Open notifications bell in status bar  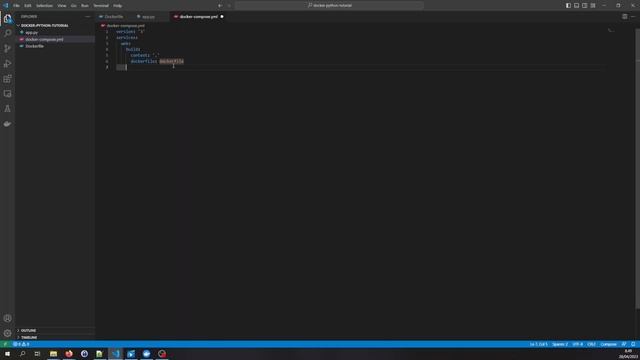tap(633, 344)
